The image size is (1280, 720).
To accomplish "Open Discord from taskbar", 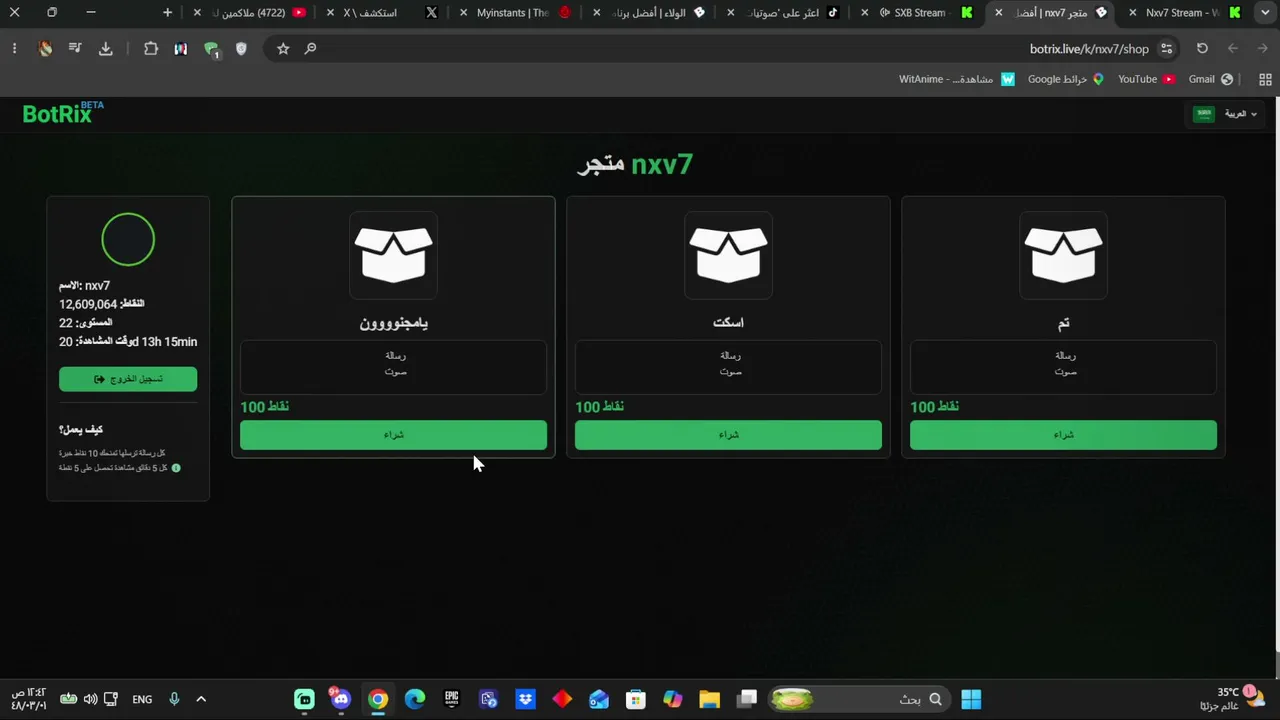I will [341, 699].
